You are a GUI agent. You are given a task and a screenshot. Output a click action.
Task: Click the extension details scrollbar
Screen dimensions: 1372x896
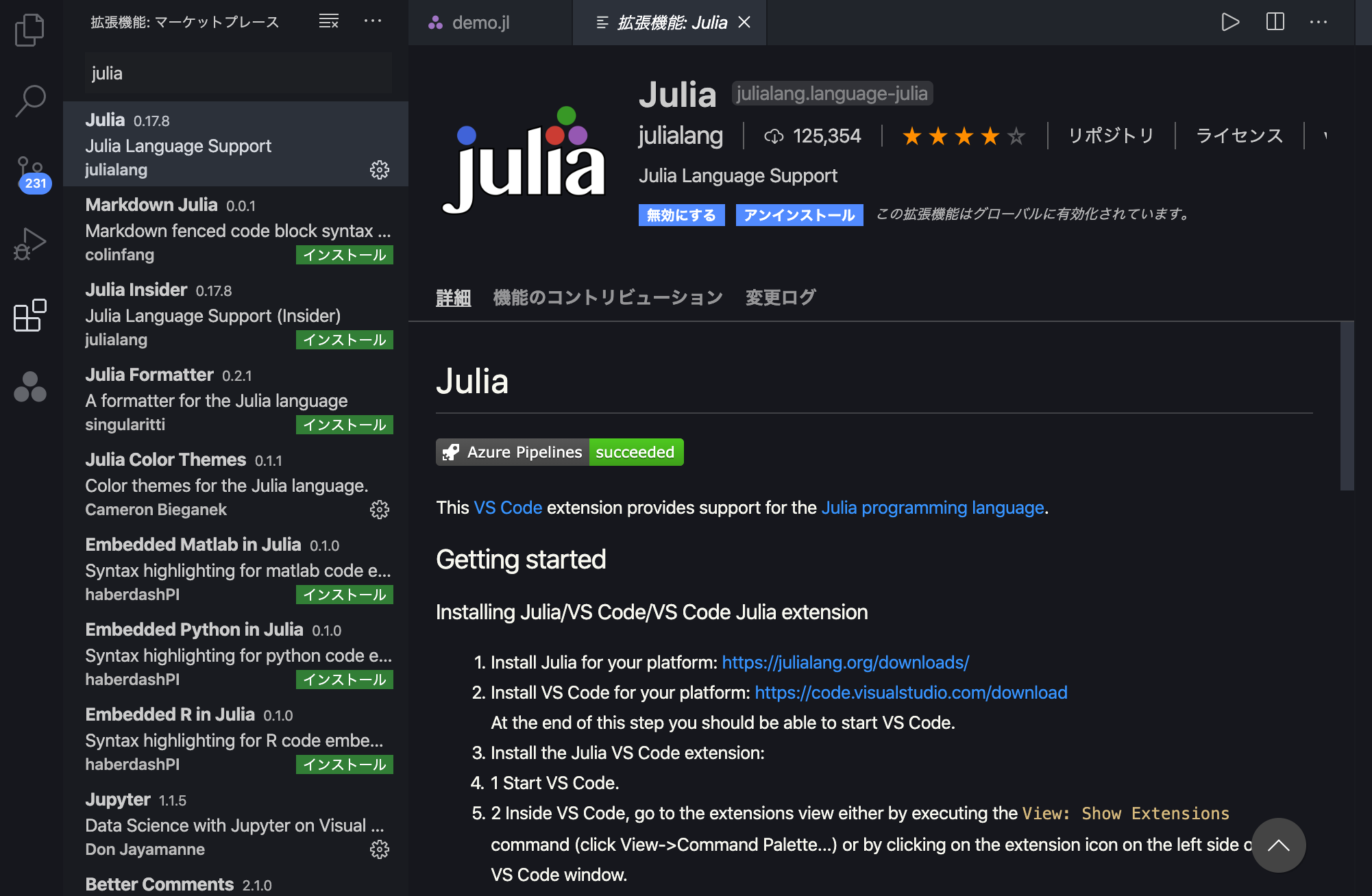coord(1347,406)
